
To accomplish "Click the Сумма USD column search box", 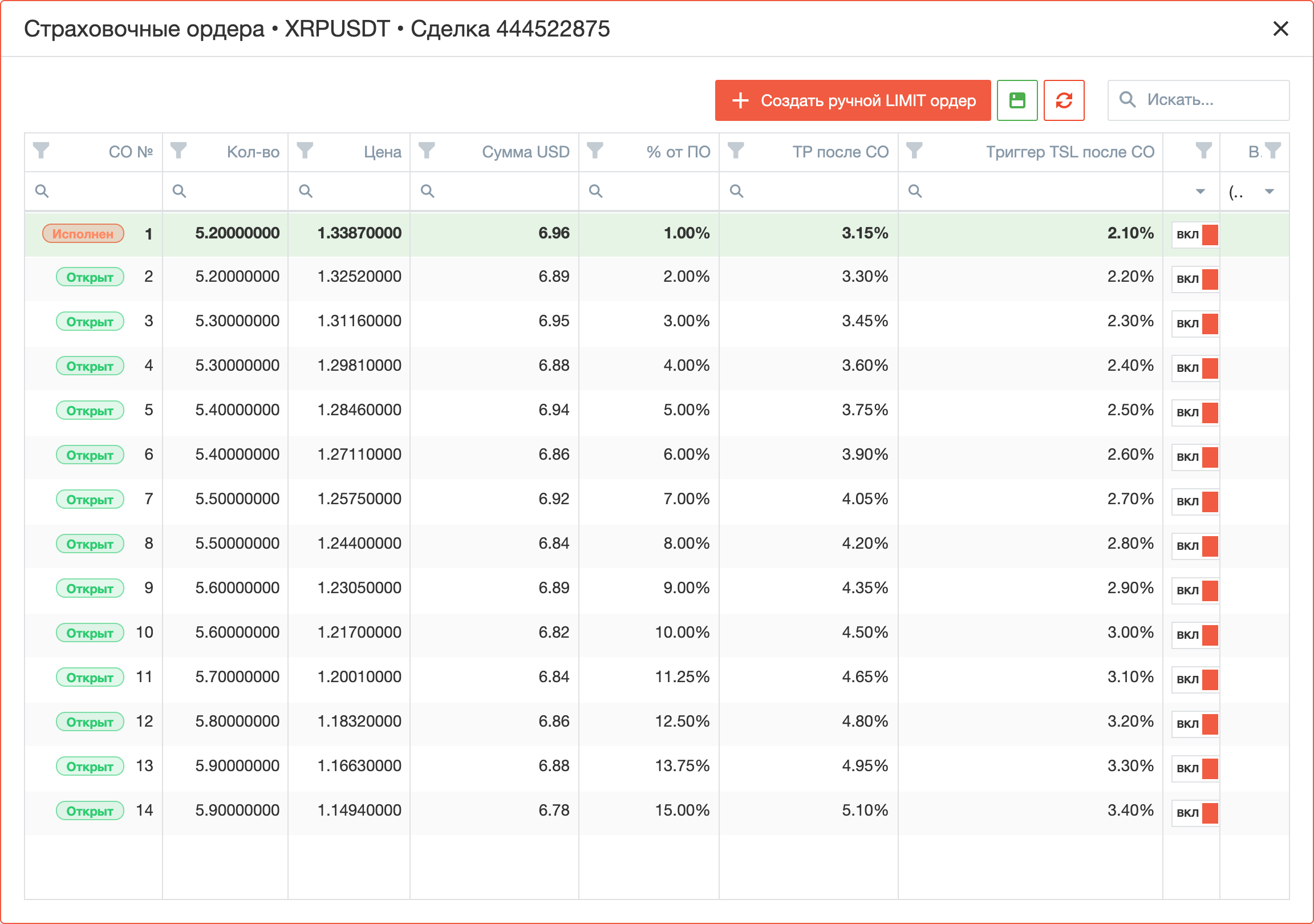I will (494, 191).
